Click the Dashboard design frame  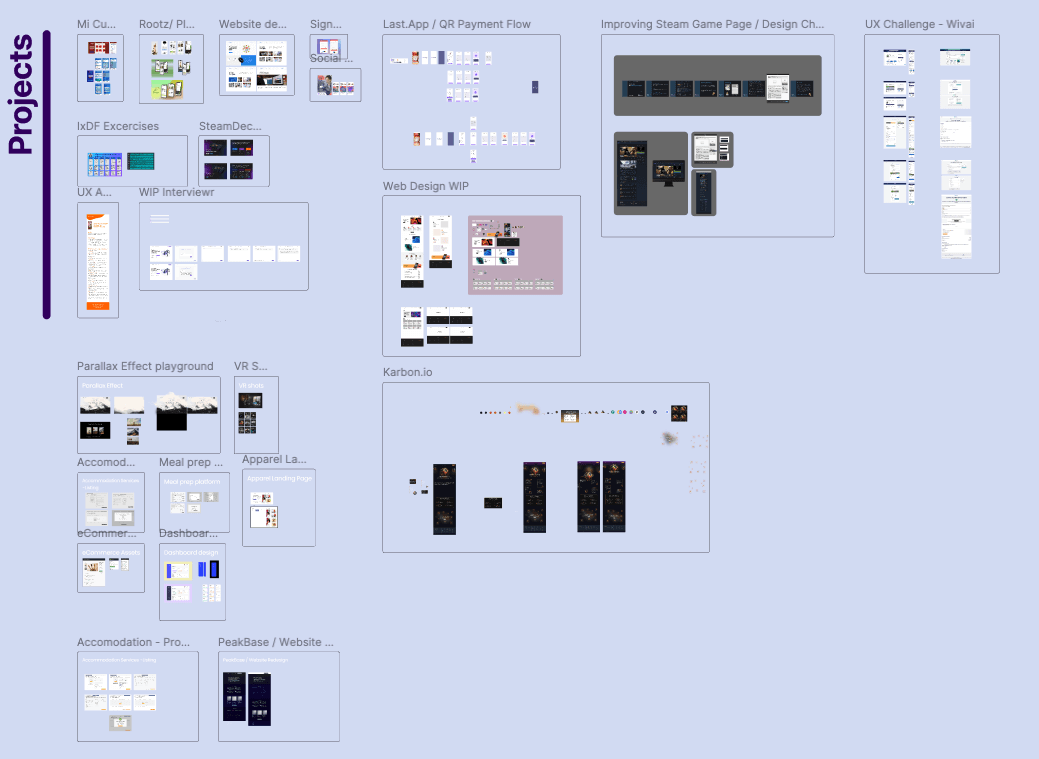tap(192, 582)
